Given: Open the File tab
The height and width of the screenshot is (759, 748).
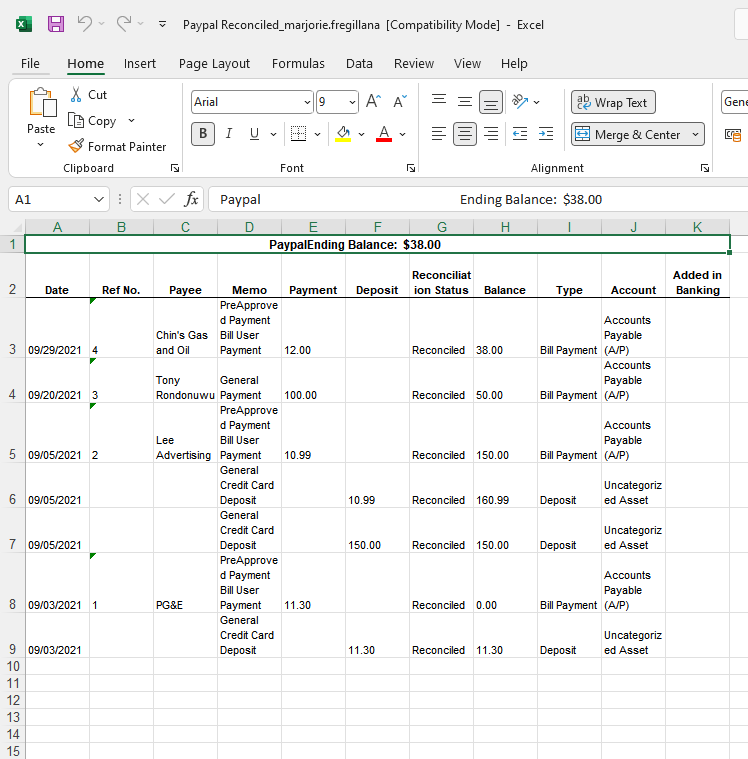Looking at the screenshot, I should point(30,63).
